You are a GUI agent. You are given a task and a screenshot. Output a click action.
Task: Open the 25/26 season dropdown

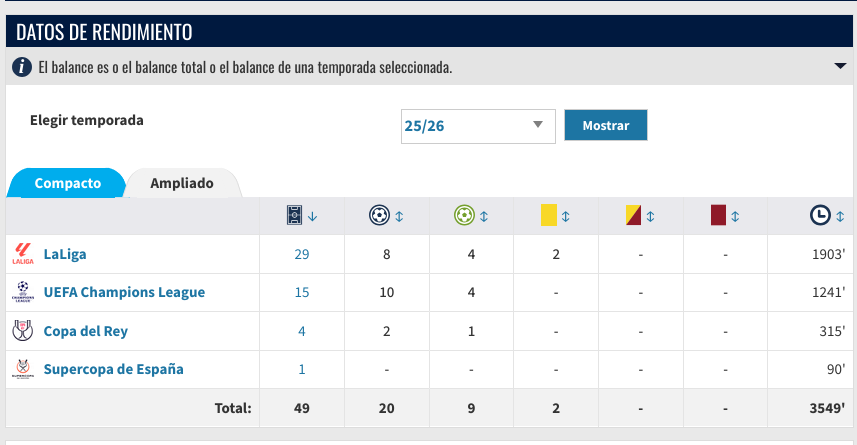tap(478, 126)
